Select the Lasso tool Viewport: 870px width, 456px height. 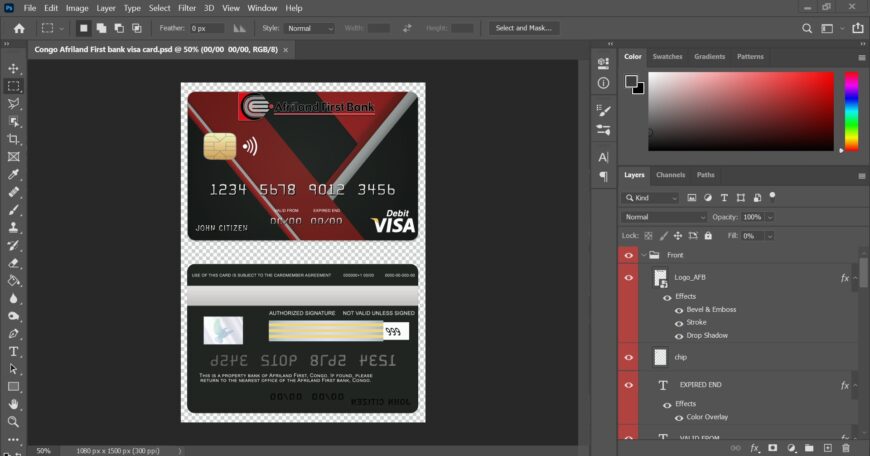click(x=13, y=104)
